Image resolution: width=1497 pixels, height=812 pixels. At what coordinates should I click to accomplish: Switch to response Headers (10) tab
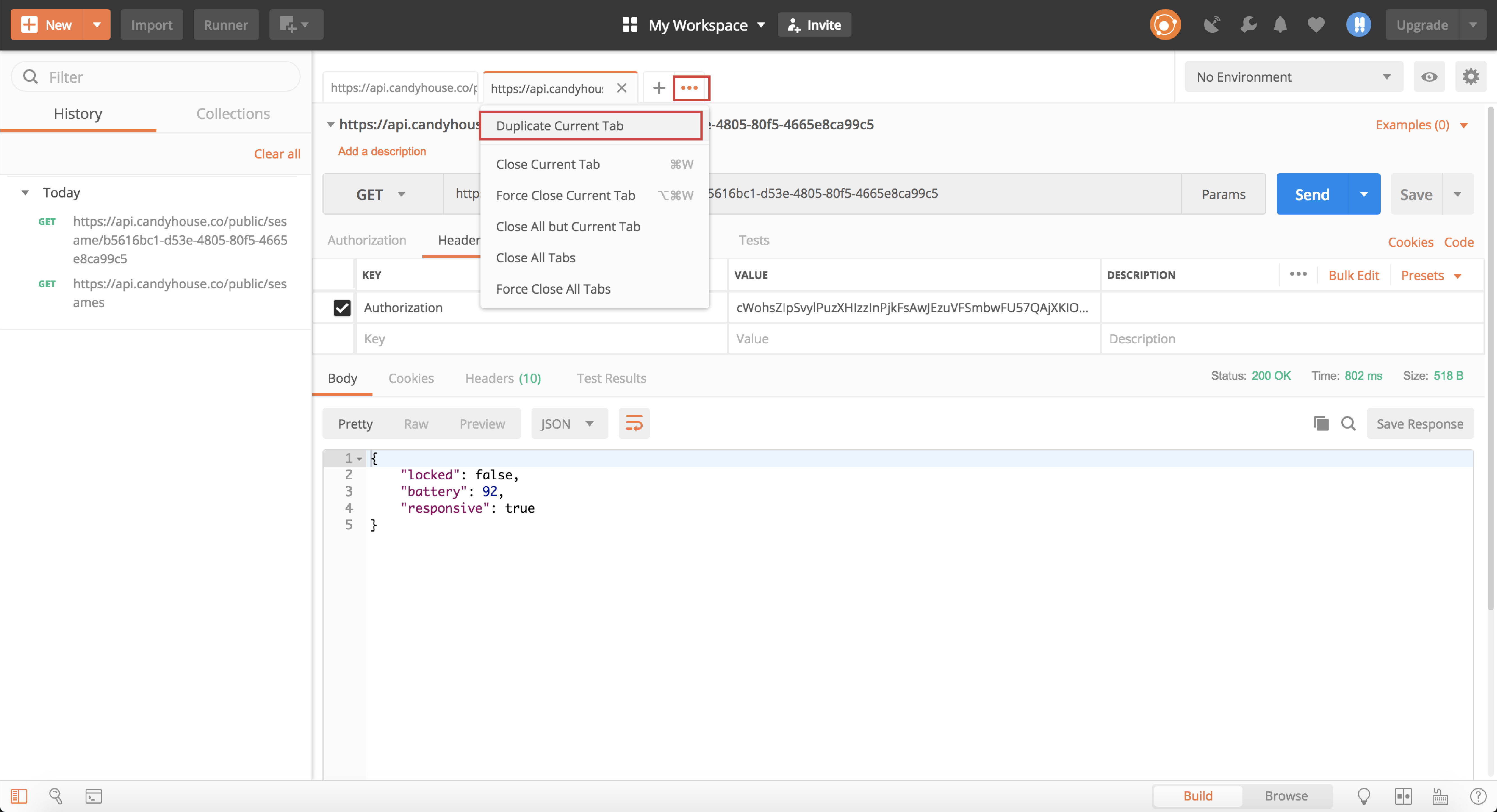pos(503,378)
